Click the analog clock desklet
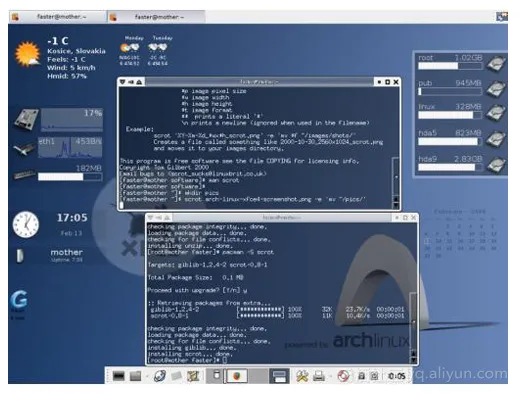The image size is (519, 394). pos(26,224)
